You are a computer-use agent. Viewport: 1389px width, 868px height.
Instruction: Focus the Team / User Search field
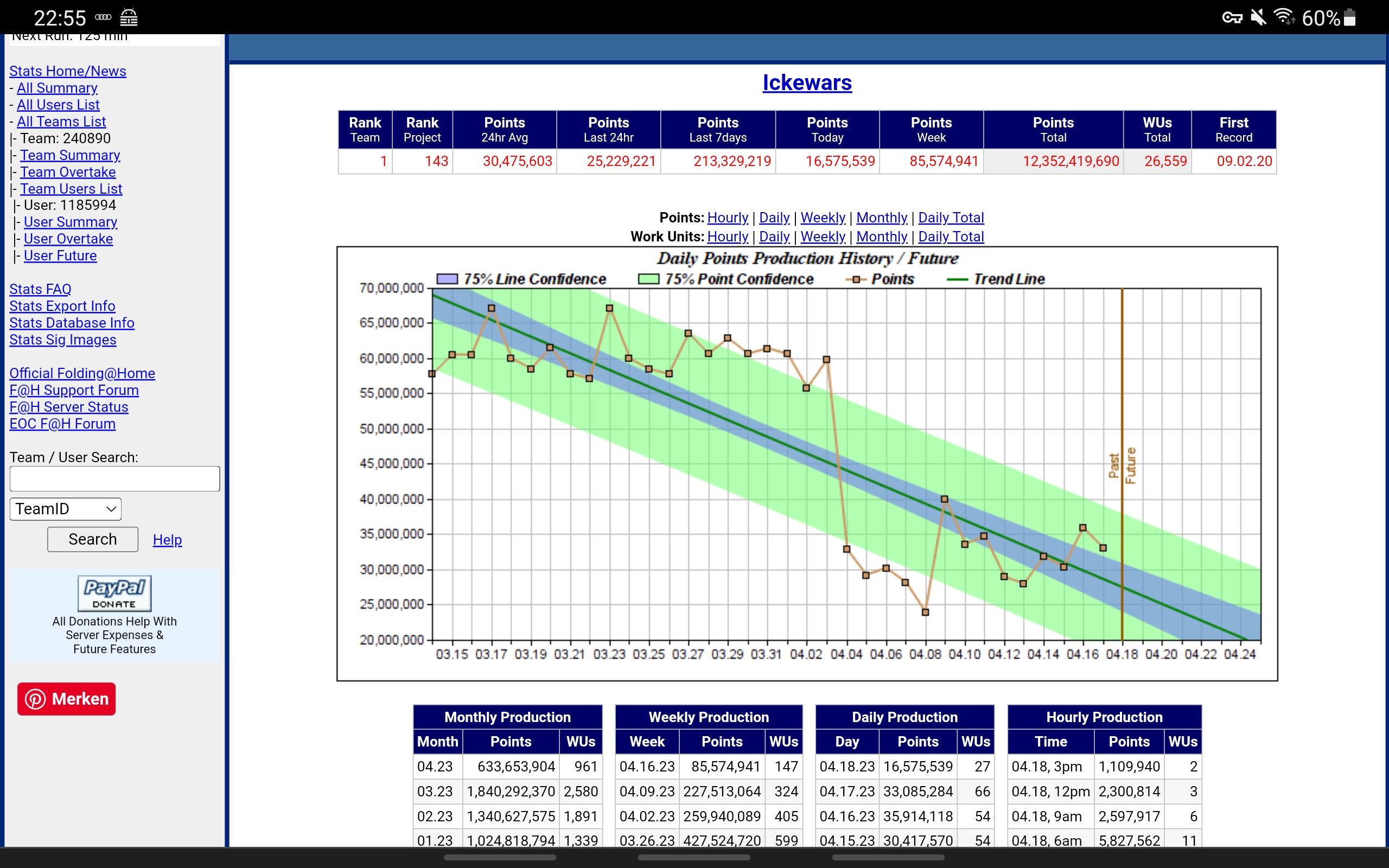point(115,479)
